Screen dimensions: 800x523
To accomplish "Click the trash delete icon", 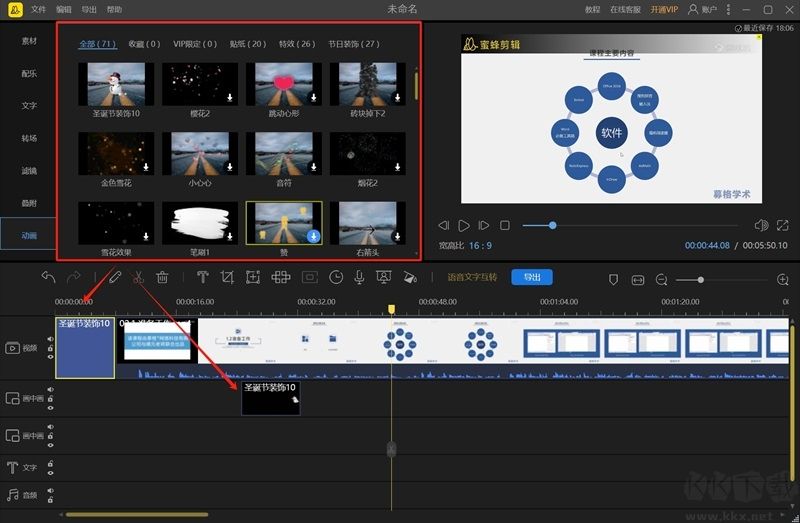I will point(162,277).
